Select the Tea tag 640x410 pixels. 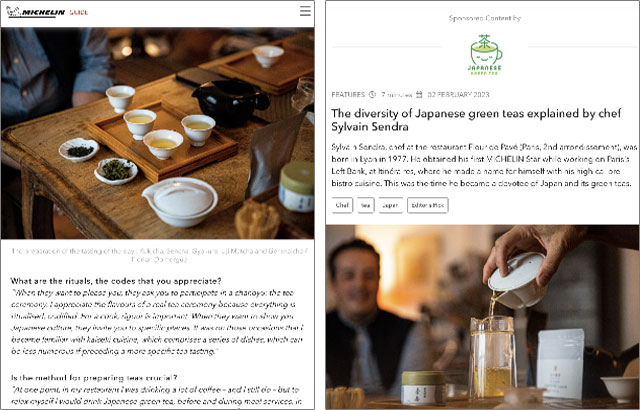click(365, 205)
